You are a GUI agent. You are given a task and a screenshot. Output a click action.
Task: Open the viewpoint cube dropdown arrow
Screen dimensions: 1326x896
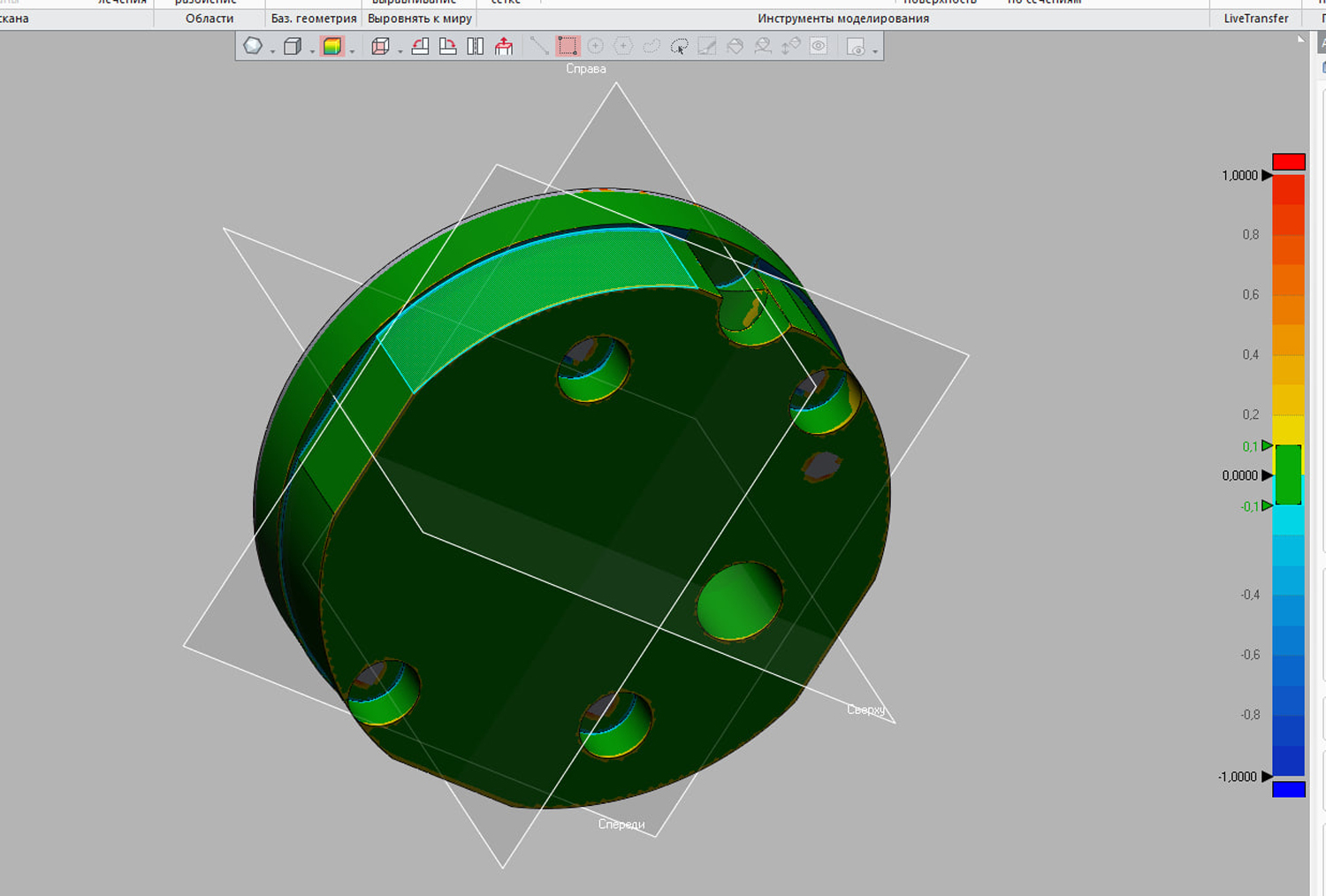pyautogui.click(x=400, y=51)
